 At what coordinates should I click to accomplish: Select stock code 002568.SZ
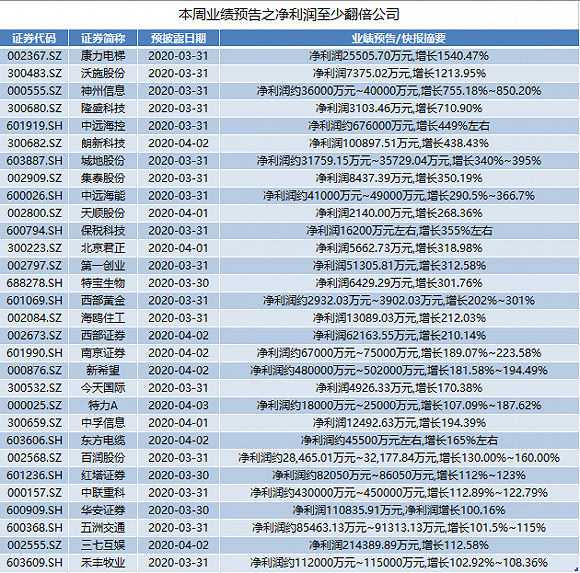34,458
